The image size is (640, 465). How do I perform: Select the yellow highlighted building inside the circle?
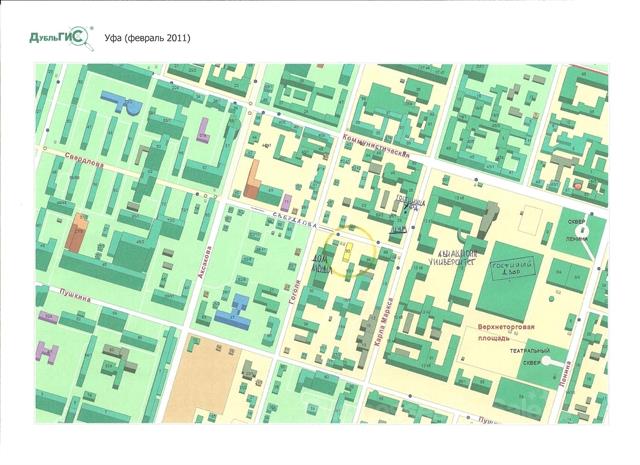347,253
